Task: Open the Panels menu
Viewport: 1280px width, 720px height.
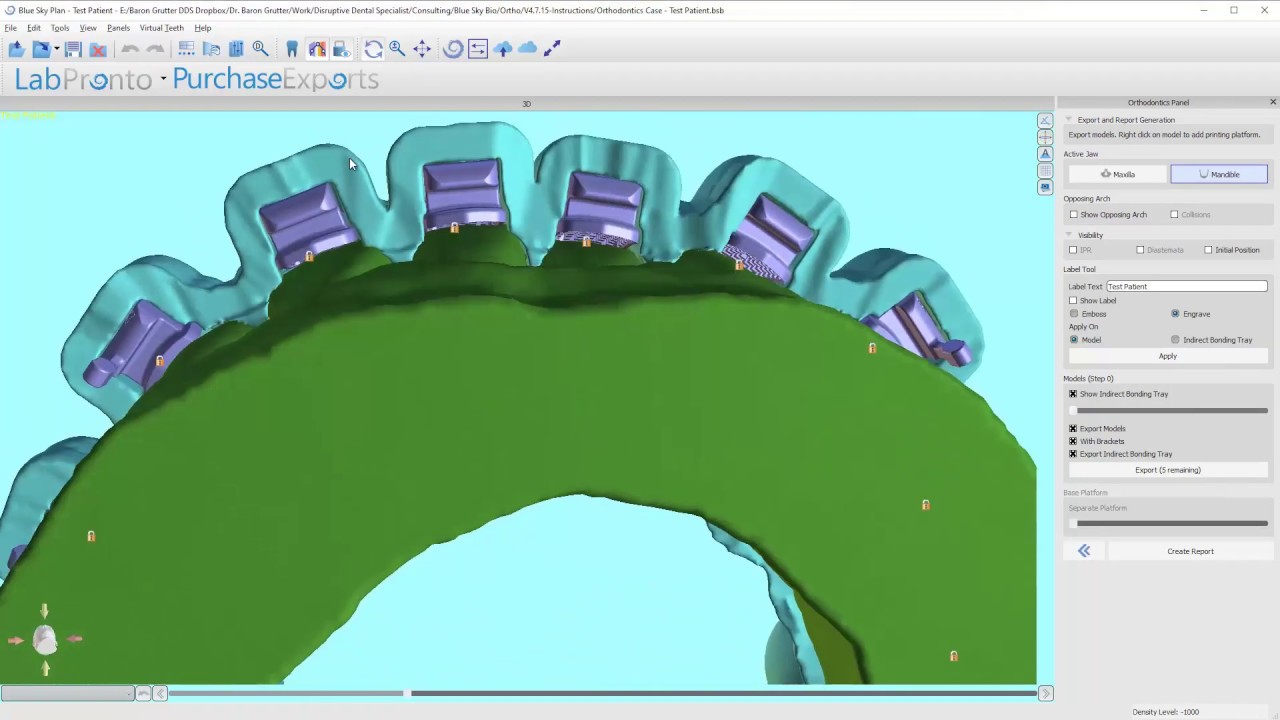Action: point(118,28)
